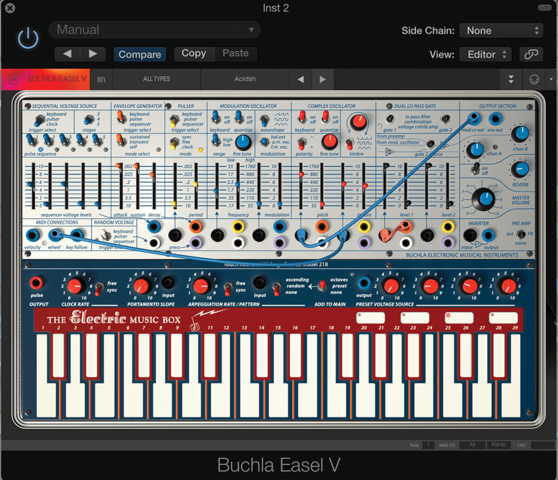Viewport: 558px width, 480px height.
Task: Click the pink patch cable plug
Action: 386,234
